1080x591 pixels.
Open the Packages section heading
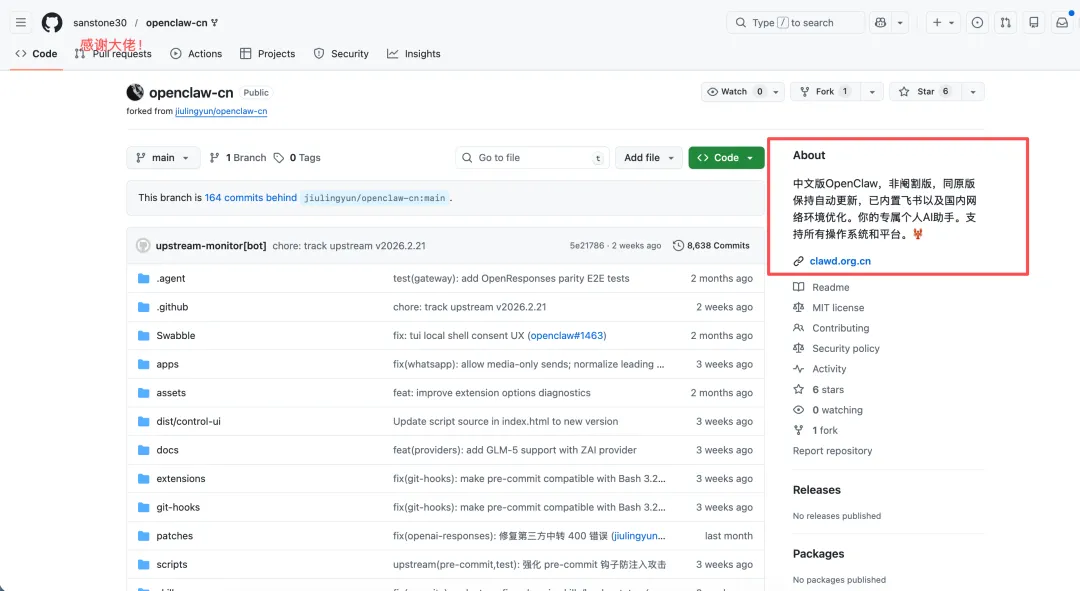818,554
